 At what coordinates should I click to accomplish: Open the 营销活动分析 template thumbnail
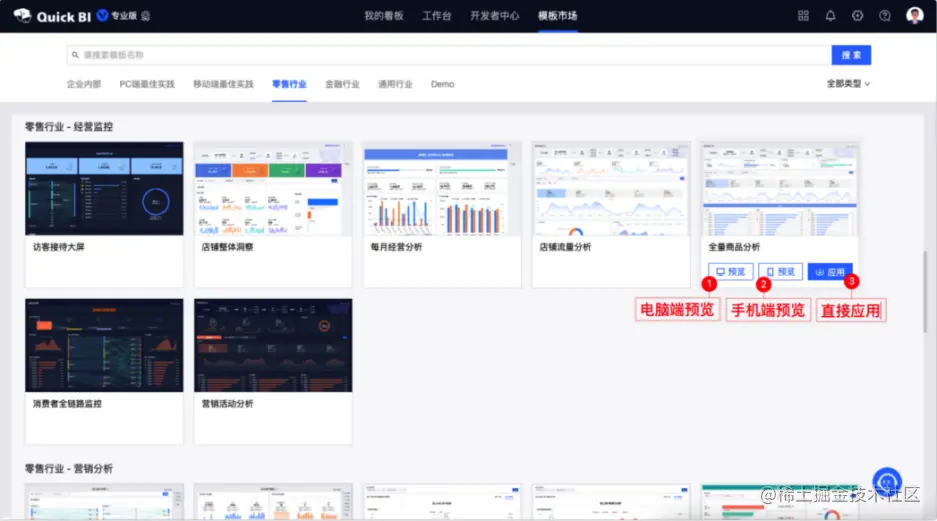click(x=273, y=345)
